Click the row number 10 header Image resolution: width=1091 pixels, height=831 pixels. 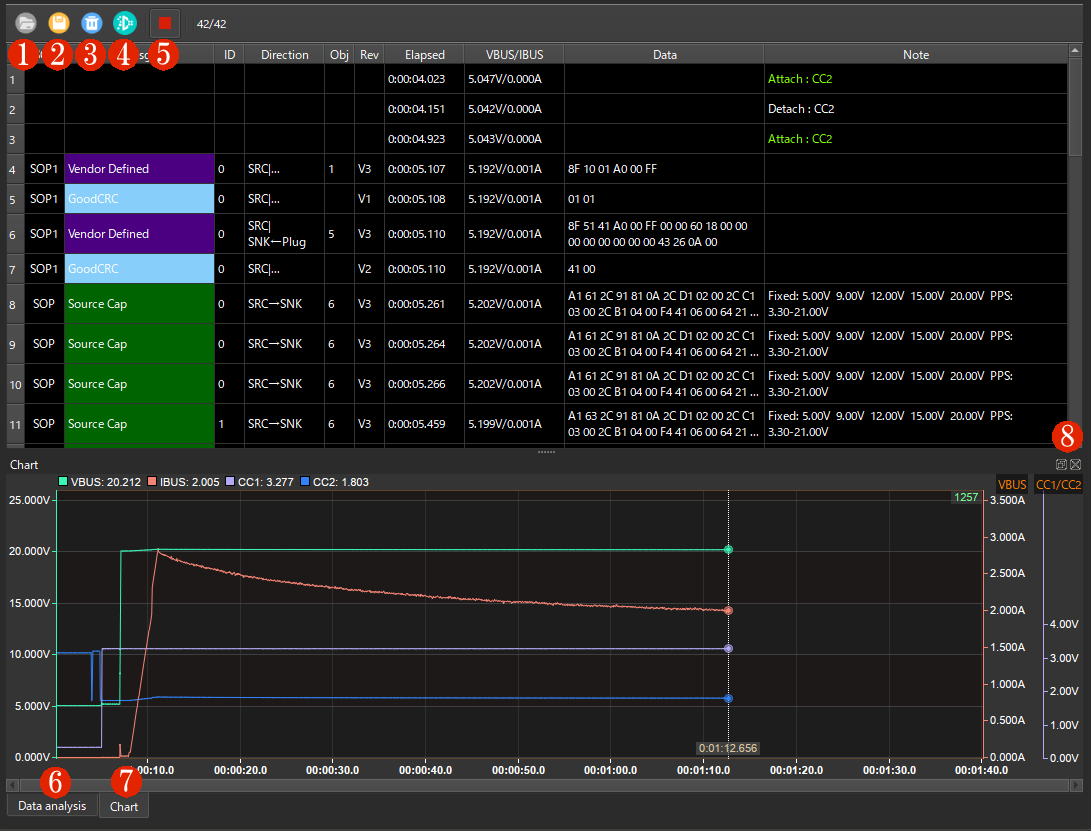tap(15, 384)
